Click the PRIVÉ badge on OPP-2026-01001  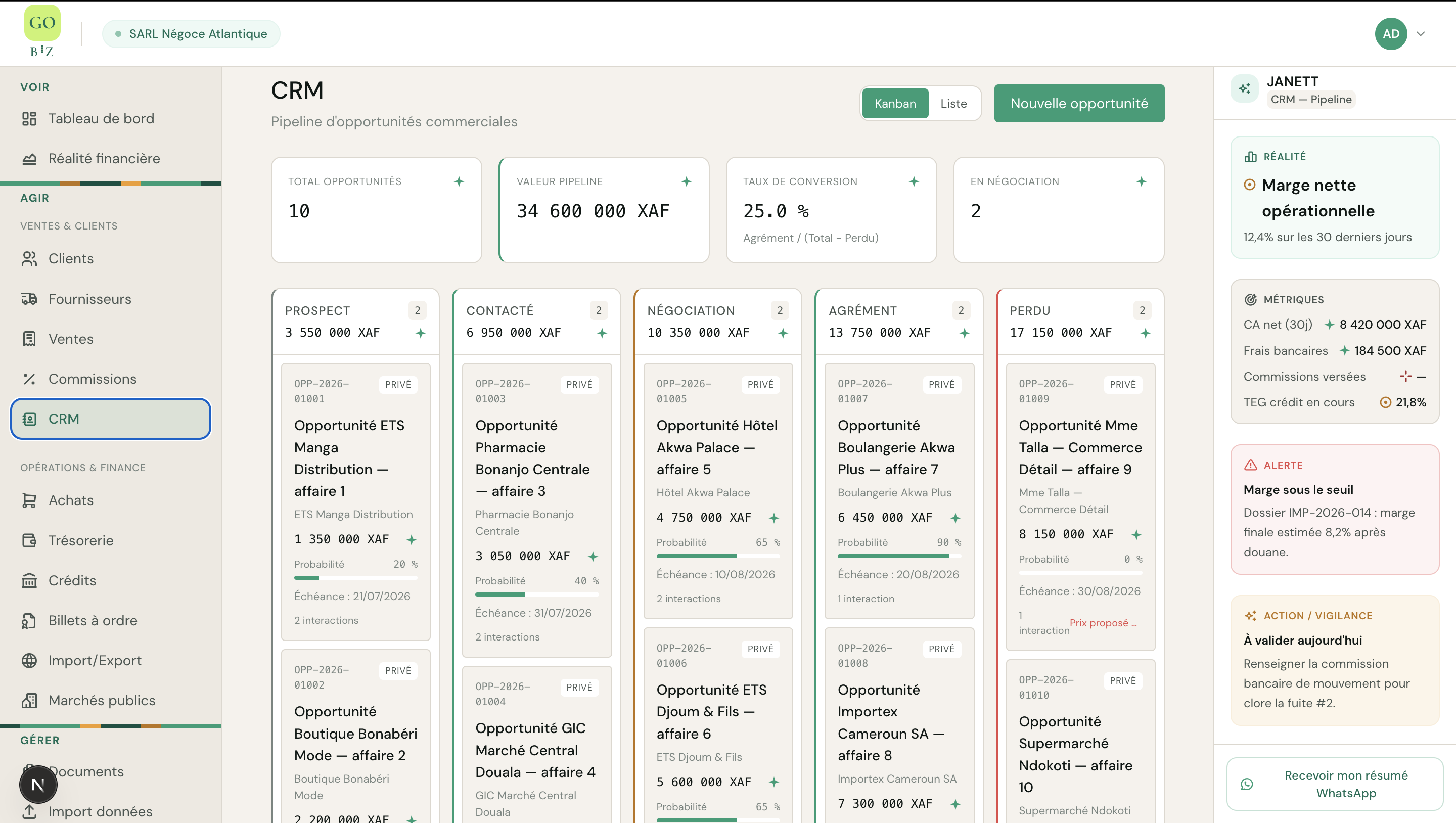[398, 384]
